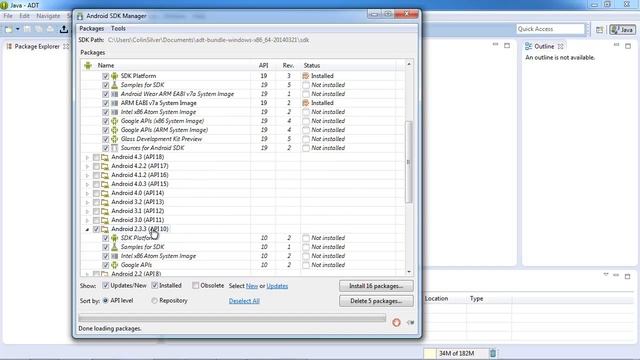Expand the Android 4.3 (API 18) node
This screenshot has width=640, height=360.
coord(87,157)
